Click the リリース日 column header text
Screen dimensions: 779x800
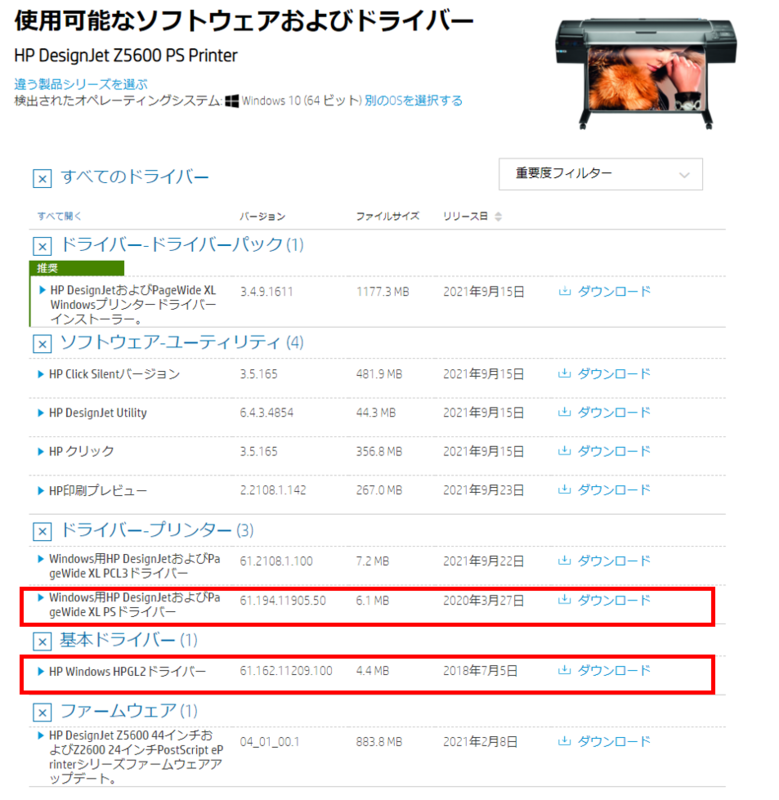point(465,216)
